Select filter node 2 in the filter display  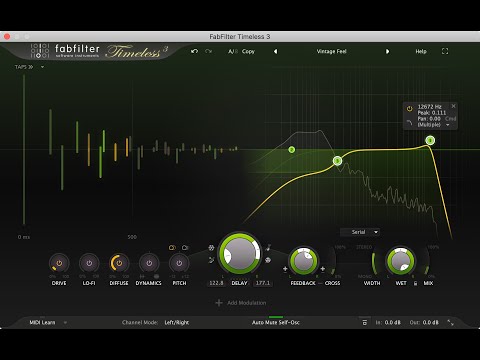(292, 150)
